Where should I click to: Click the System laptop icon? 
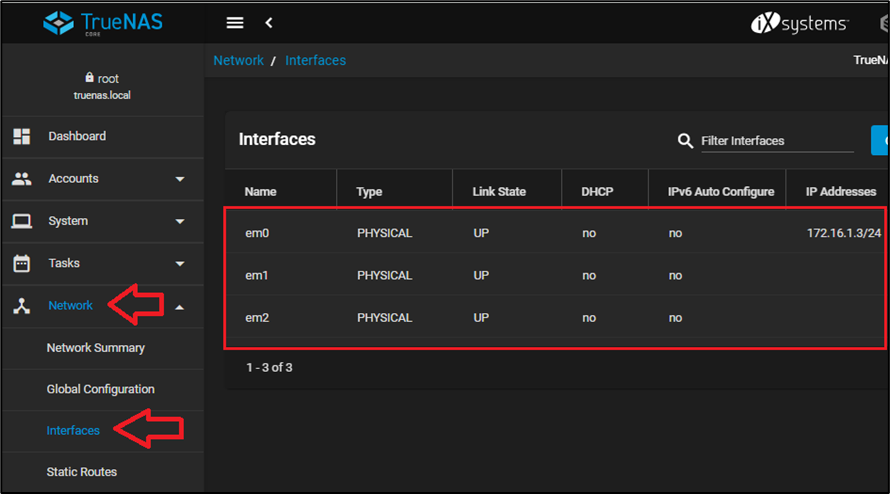coord(21,221)
